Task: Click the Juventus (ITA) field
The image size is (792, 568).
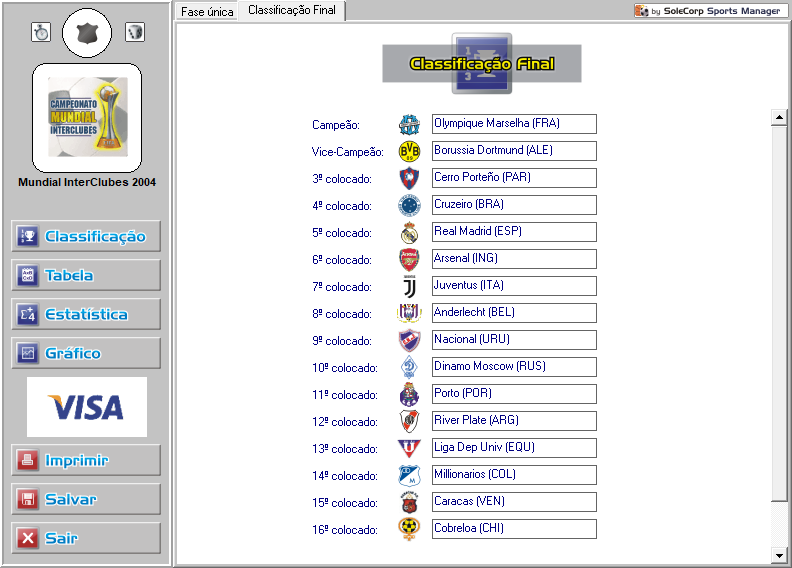Action: (514, 286)
